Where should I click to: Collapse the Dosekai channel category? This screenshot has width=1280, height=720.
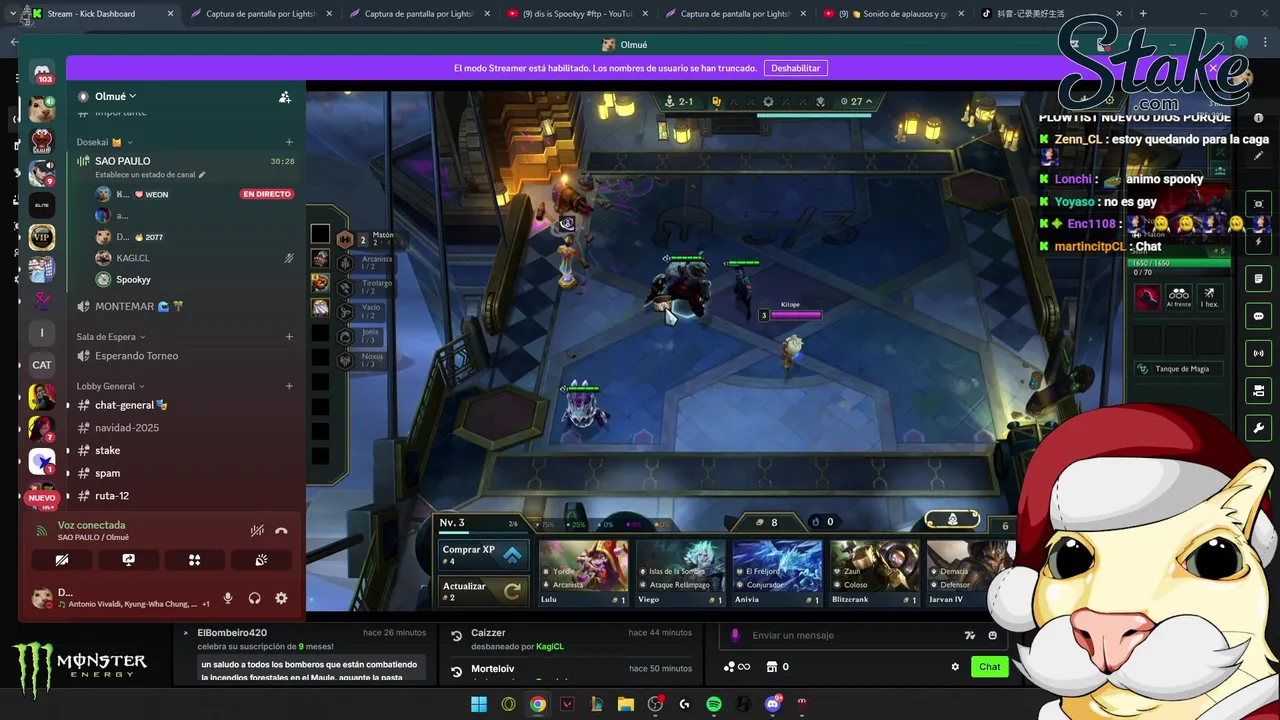pyautogui.click(x=105, y=142)
